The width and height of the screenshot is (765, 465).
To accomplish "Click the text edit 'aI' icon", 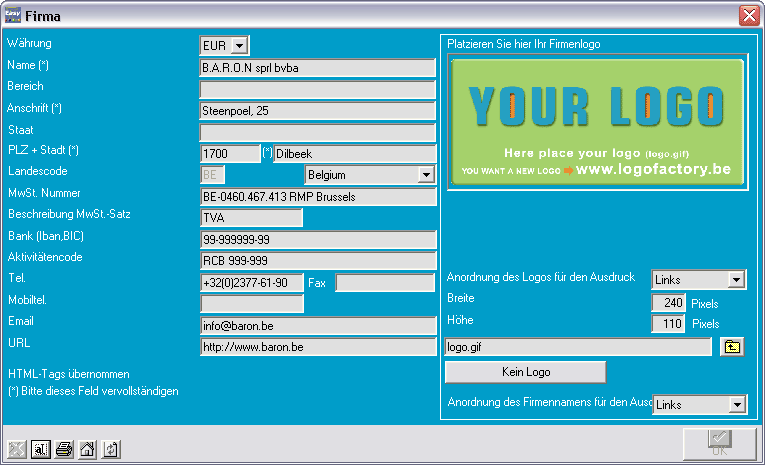I will click(x=40, y=449).
